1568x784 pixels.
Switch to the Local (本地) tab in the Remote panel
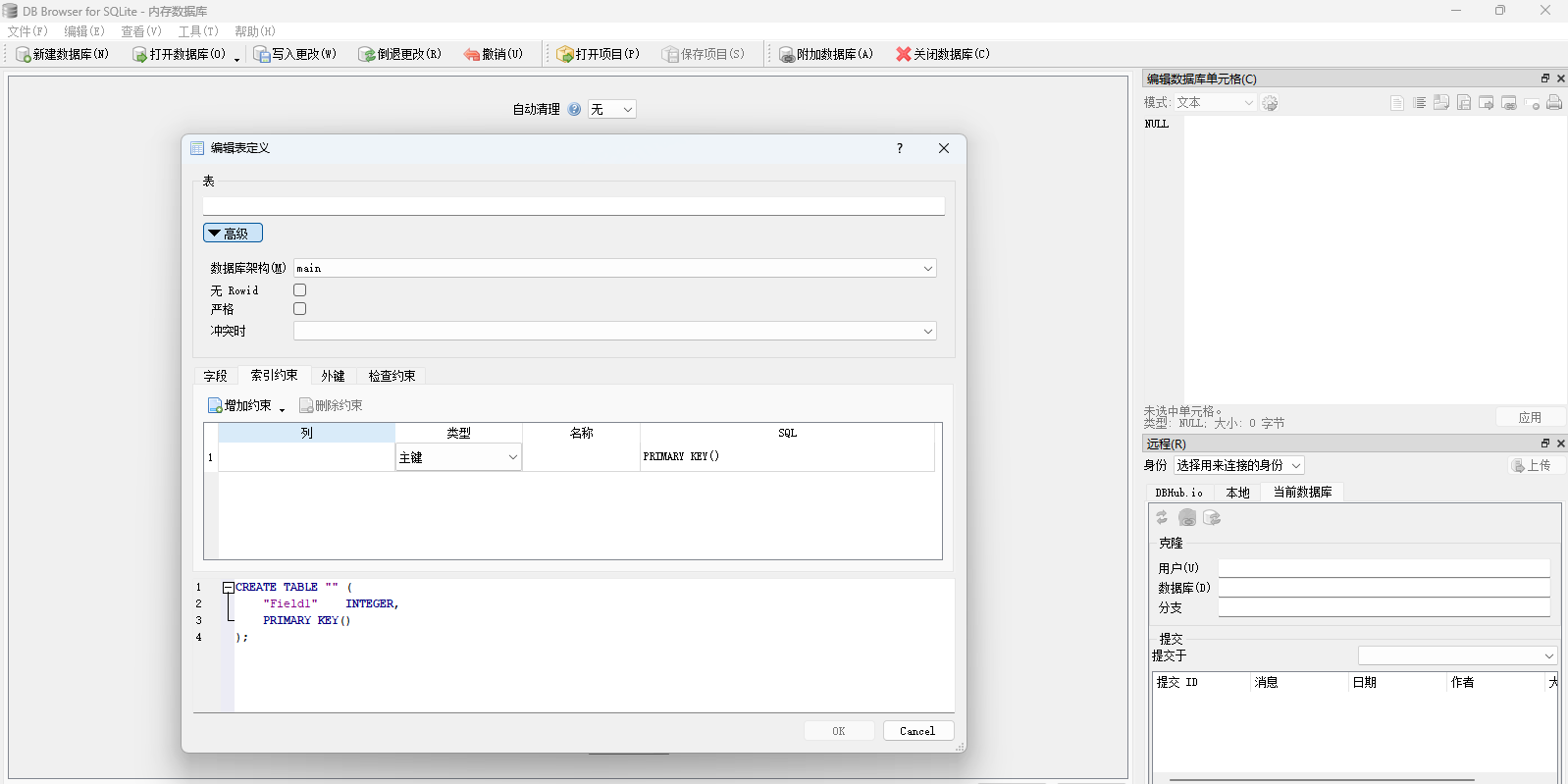pos(1238,494)
